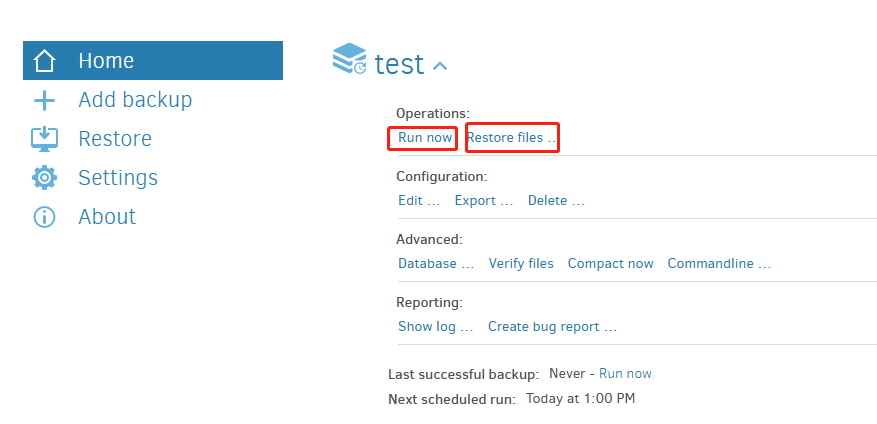The image size is (877, 424).
Task: Open Edit under Configuration
Action: pyautogui.click(x=419, y=200)
